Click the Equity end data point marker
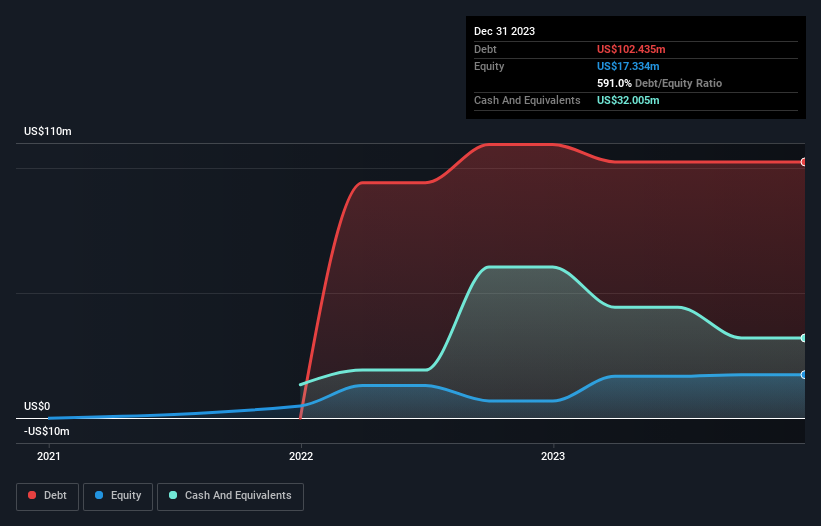Viewport: 821px width, 526px height. tap(803, 375)
